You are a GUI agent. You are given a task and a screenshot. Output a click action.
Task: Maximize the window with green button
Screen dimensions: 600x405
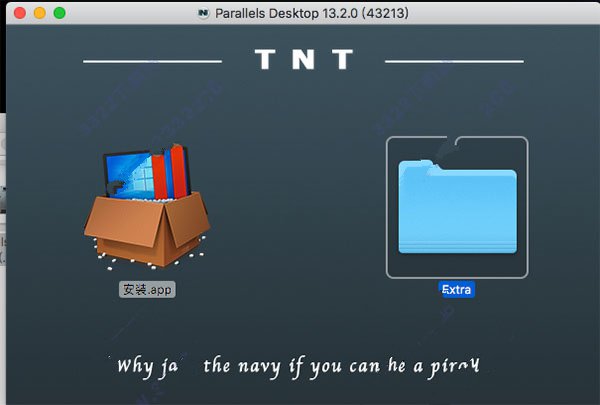tap(60, 13)
